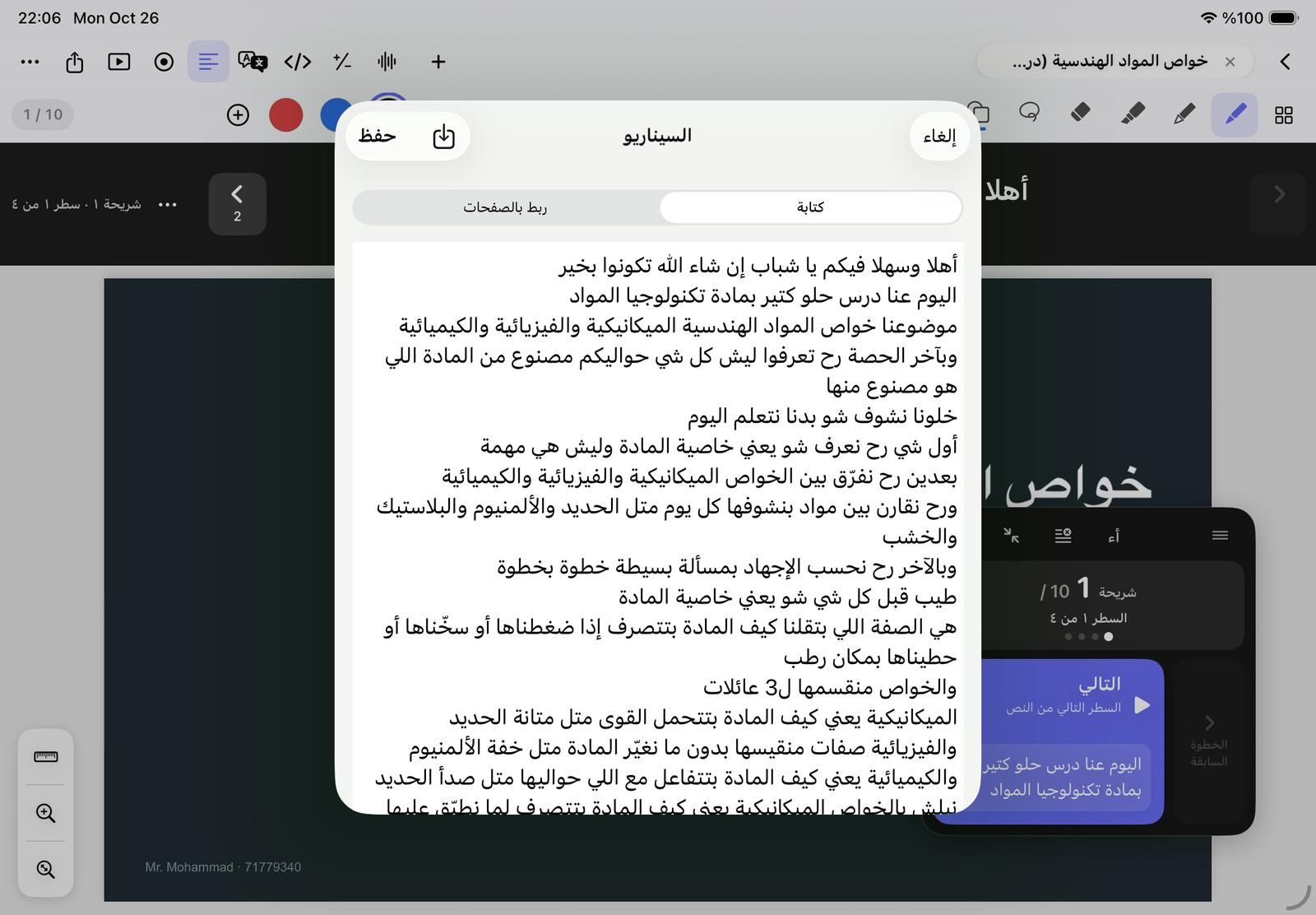This screenshot has width=1316, height=915.
Task: Click the line الميكانيكية يعني كيف المادة بتتحمل القوى
Action: click(703, 718)
